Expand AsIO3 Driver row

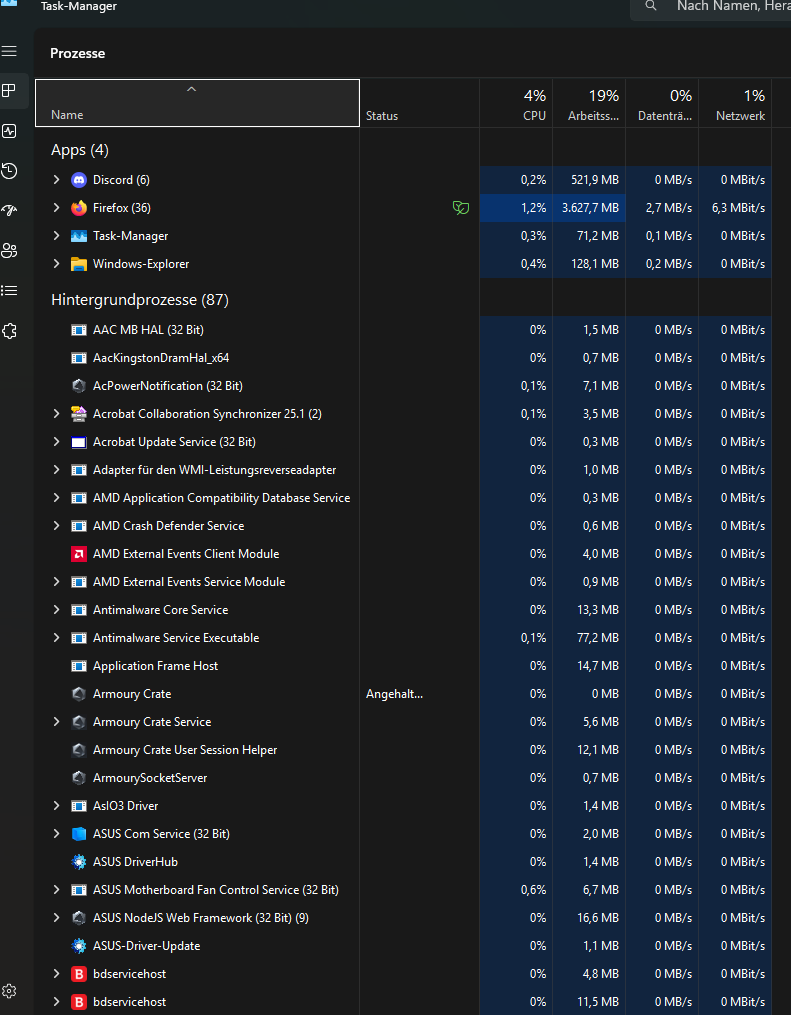coord(56,806)
